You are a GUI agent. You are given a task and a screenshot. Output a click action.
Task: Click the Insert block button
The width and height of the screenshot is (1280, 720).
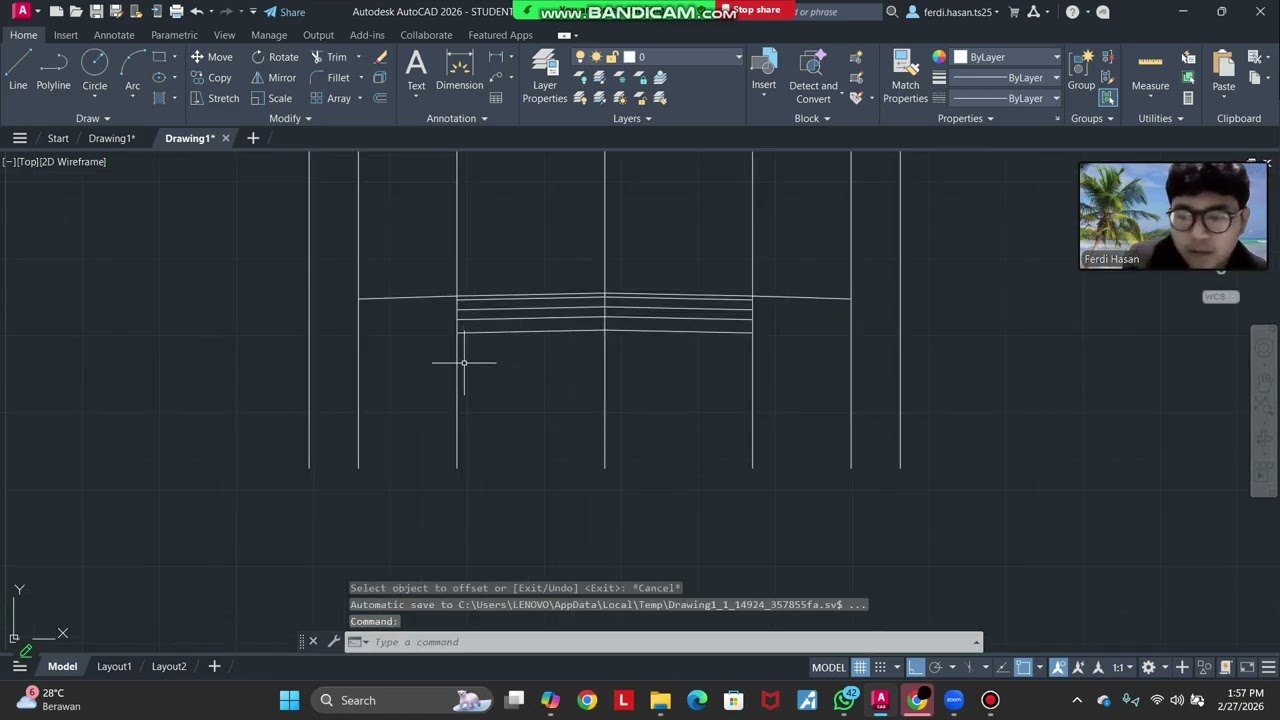tap(763, 70)
